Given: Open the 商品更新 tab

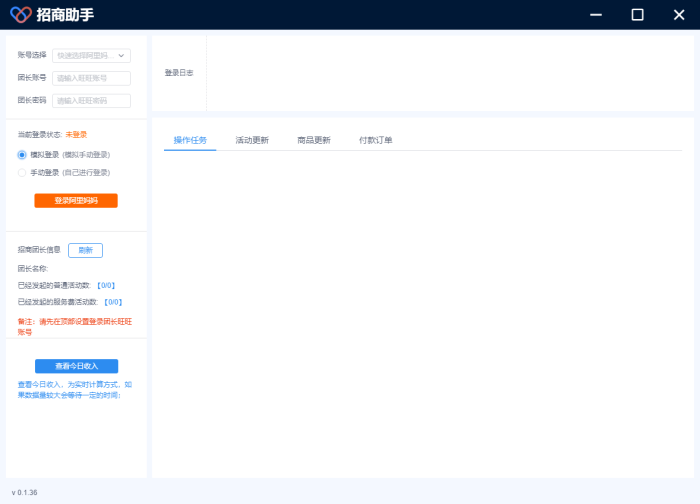Looking at the screenshot, I should (x=314, y=140).
